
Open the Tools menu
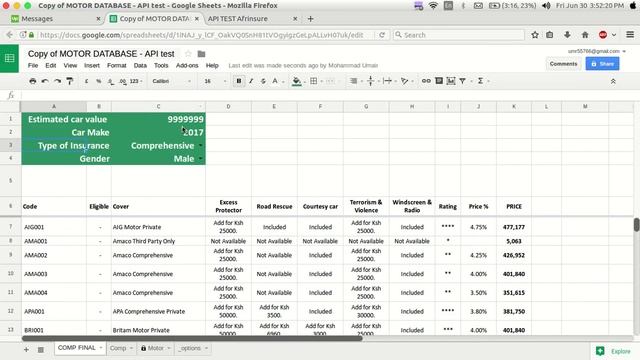pyautogui.click(x=161, y=65)
